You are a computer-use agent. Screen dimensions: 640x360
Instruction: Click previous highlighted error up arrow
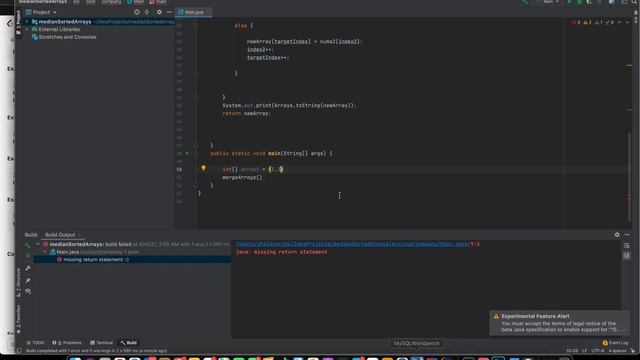tap(619, 22)
